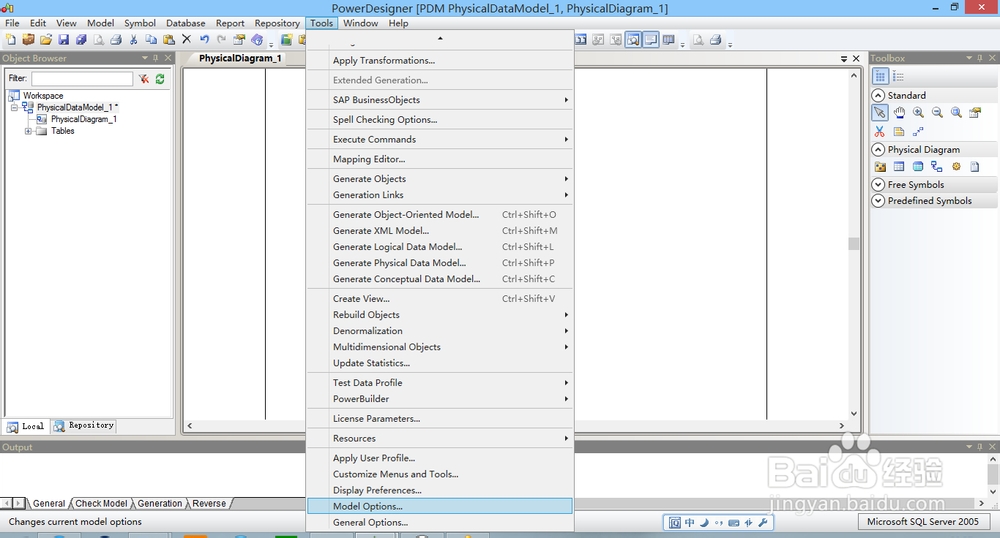Select the Package tool in Physical Diagram
Screen dimensions: 1000x538
(880, 166)
